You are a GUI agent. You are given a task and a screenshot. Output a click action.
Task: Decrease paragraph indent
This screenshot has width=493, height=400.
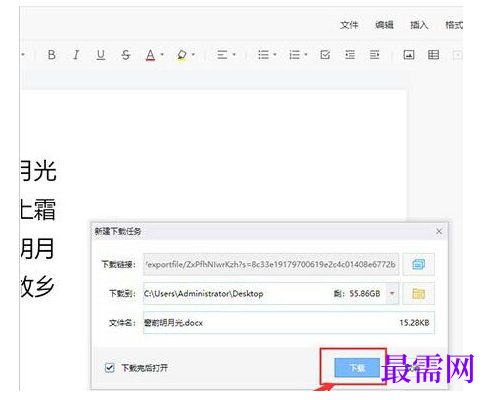[x=350, y=55]
